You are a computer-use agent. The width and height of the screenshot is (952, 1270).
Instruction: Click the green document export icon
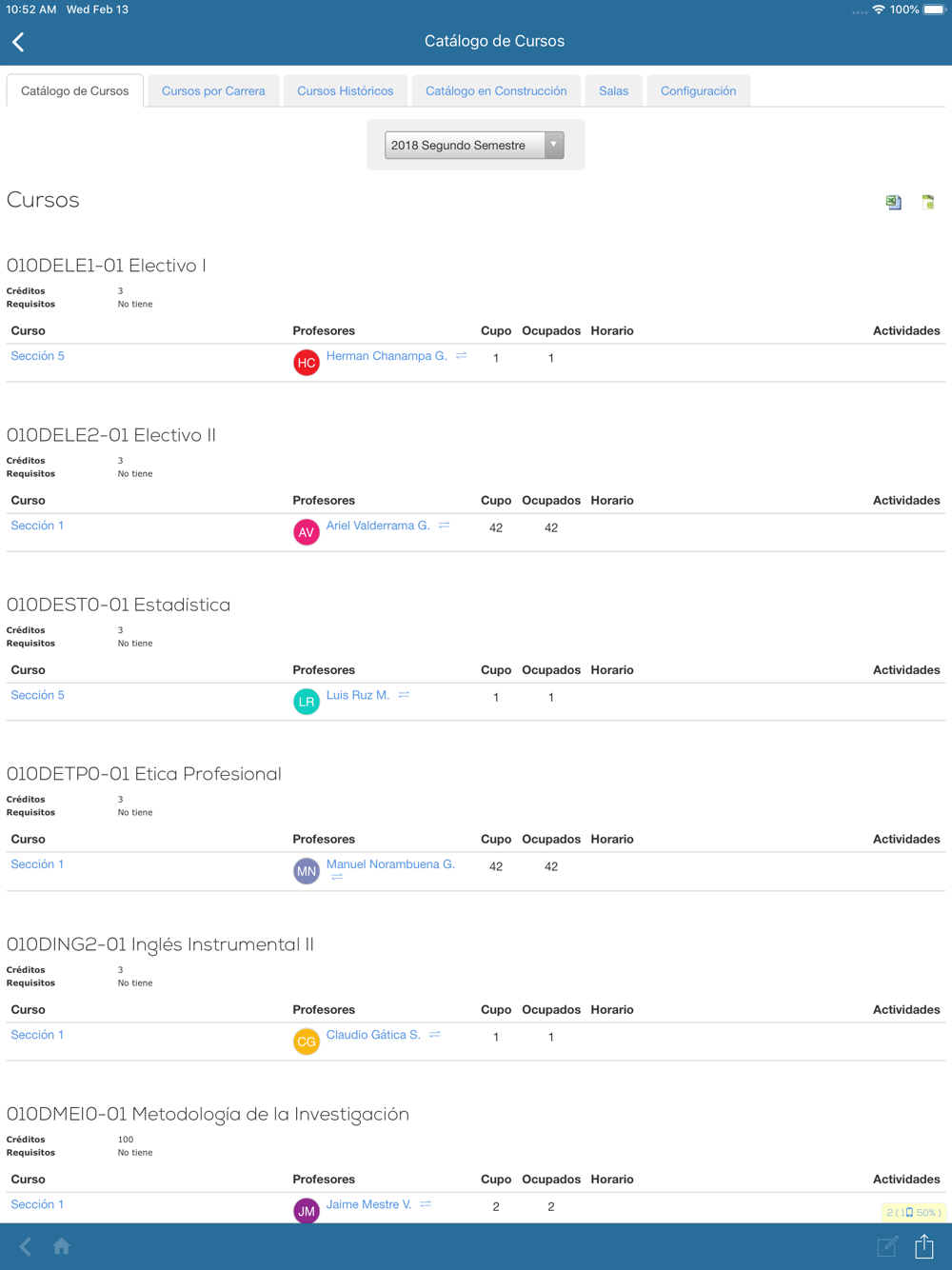click(928, 202)
